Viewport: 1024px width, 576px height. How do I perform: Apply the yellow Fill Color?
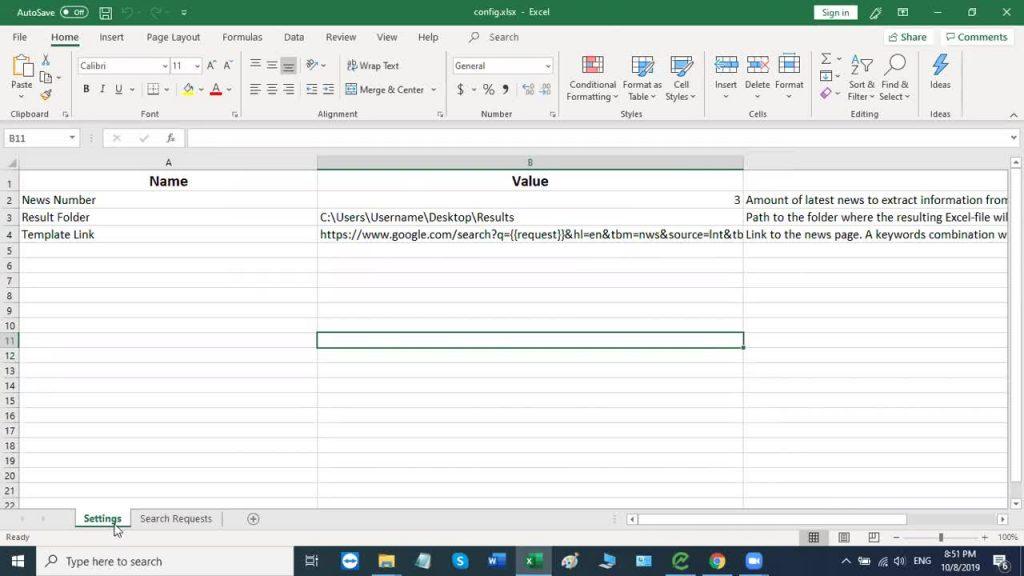coord(188,89)
